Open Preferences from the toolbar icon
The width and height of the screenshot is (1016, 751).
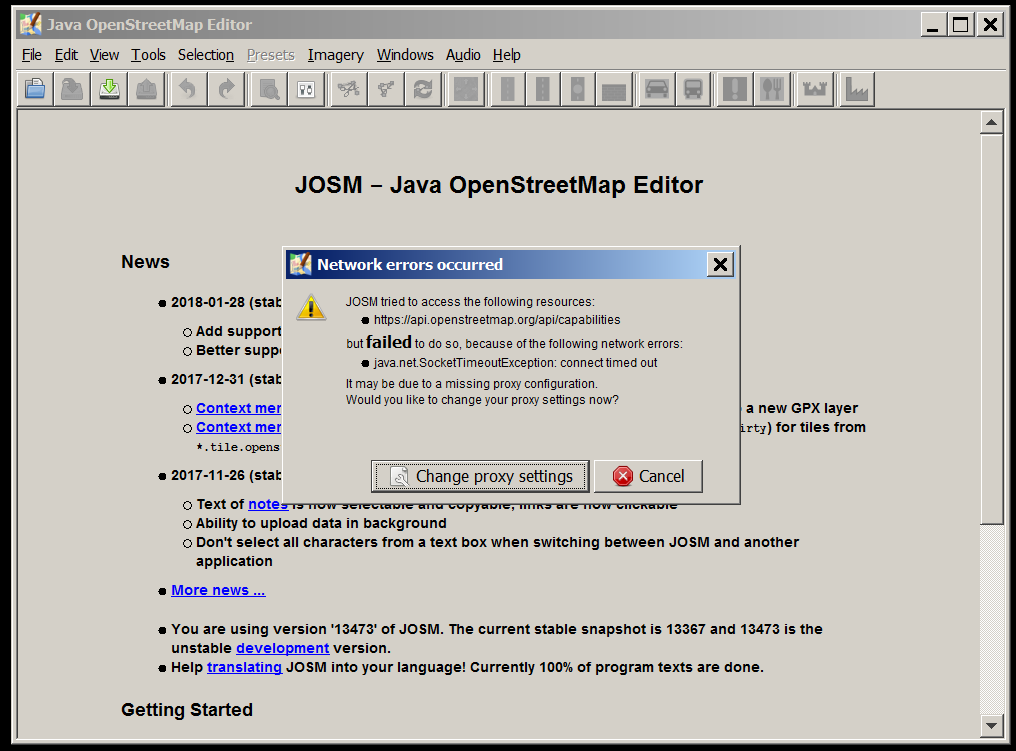pos(306,90)
